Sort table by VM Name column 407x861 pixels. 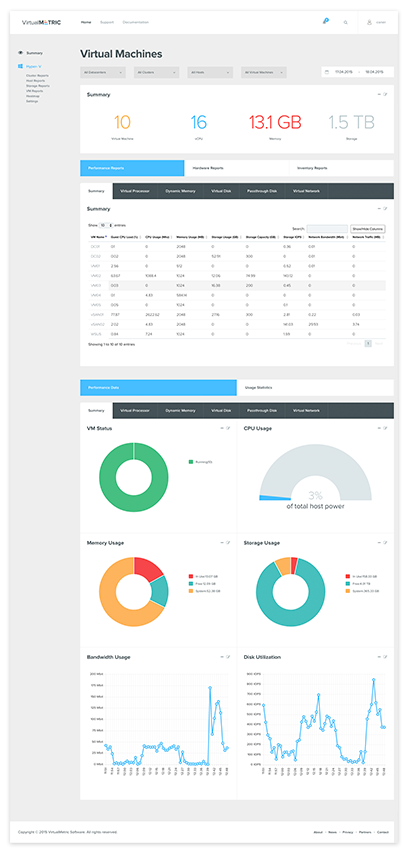pyautogui.click(x=99, y=237)
